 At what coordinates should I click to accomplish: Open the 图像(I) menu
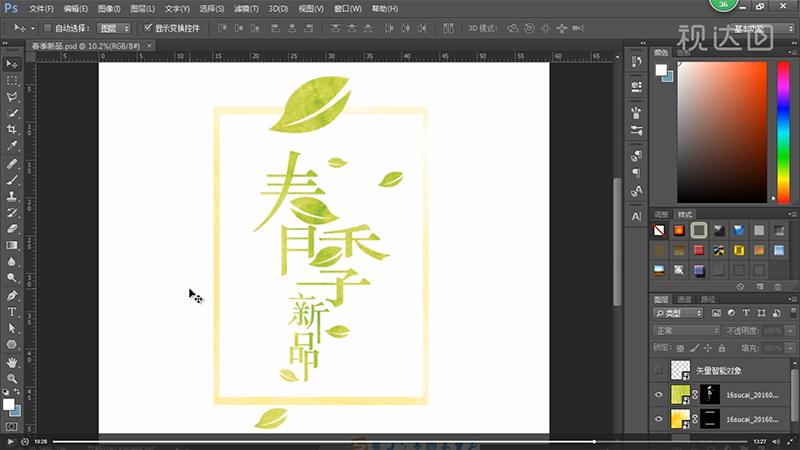tap(109, 9)
